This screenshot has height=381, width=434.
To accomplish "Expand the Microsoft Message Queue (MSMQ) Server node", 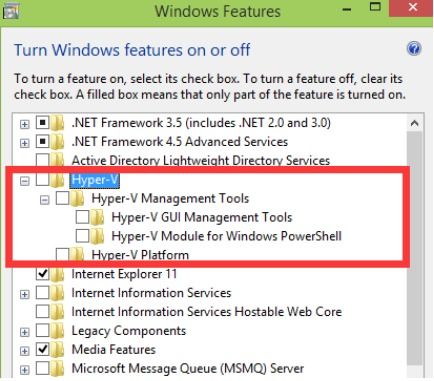I will click(x=24, y=370).
